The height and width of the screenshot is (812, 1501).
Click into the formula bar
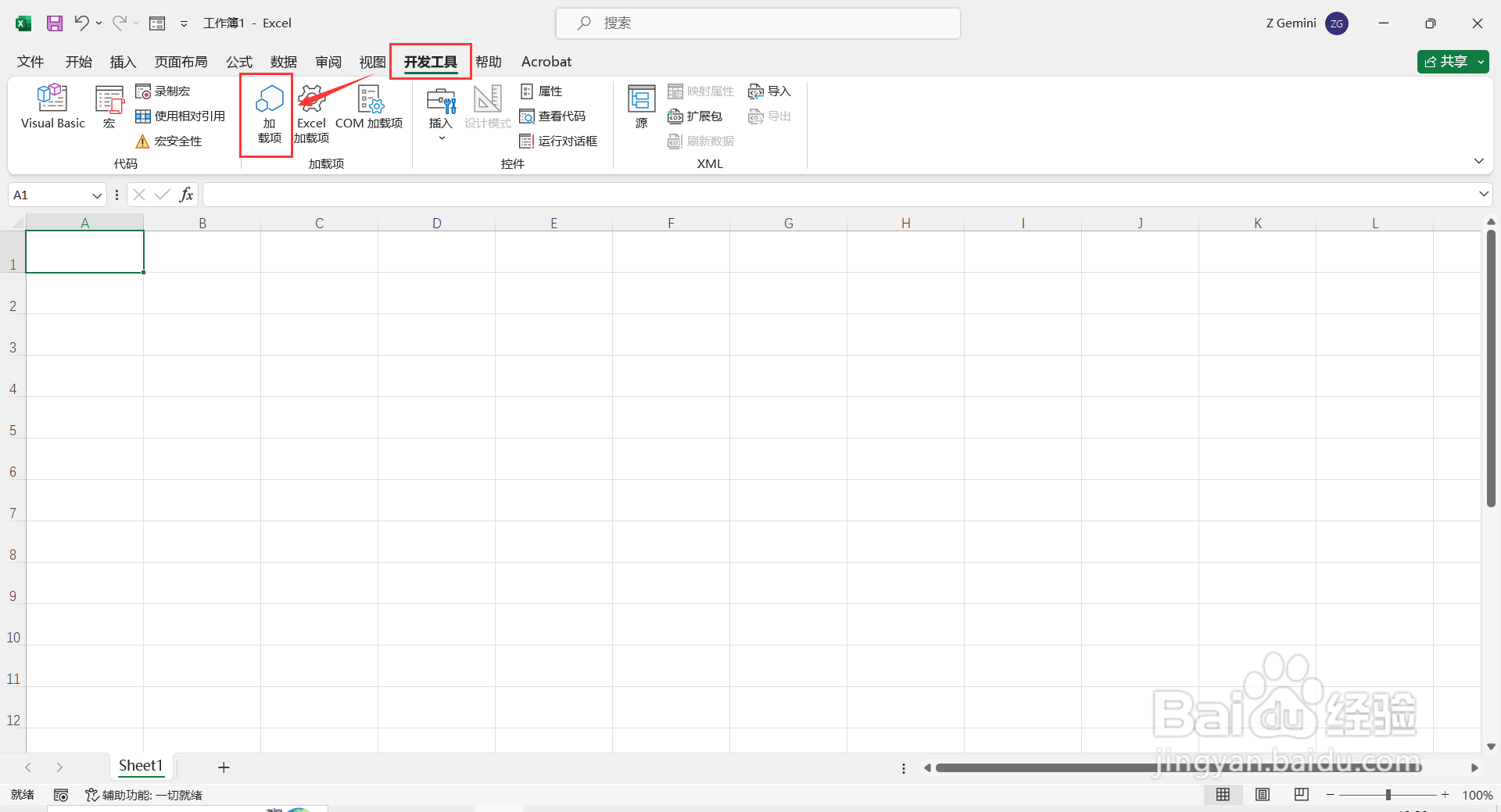tap(839, 195)
